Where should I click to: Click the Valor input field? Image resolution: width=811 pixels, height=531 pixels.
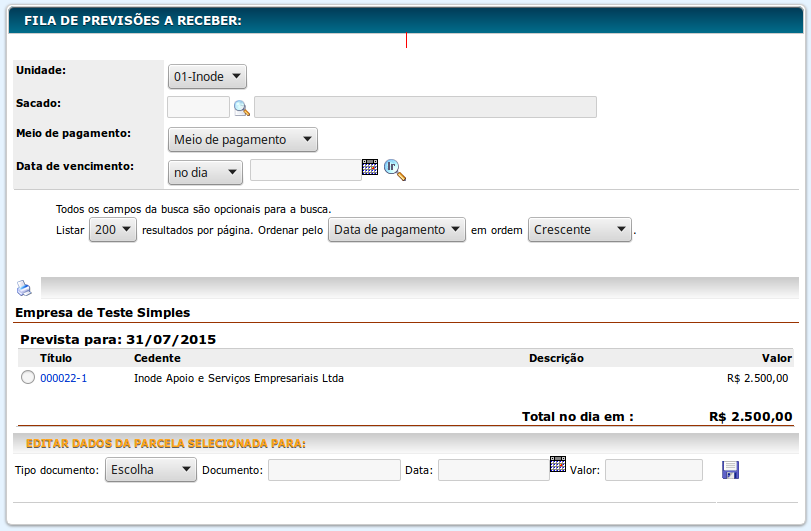[653, 470]
